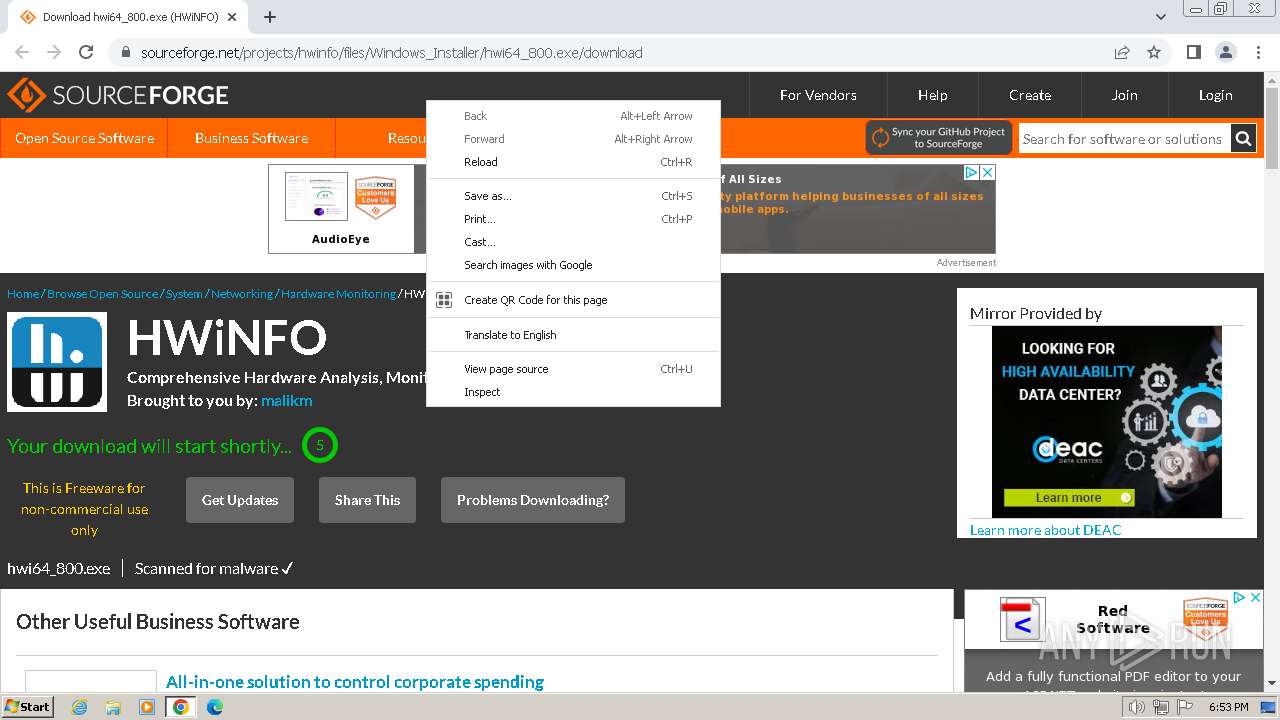
Task: Click the Problems Downloading? button
Action: [x=533, y=500]
